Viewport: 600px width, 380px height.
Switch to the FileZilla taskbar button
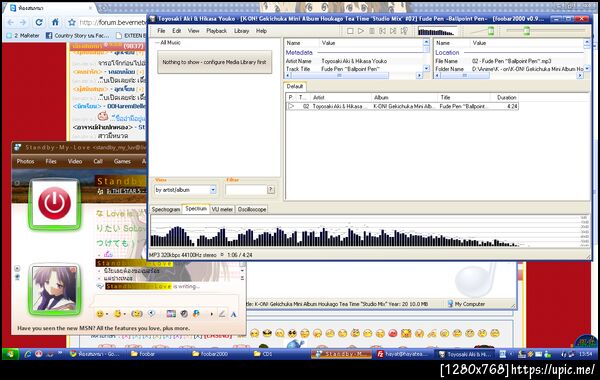(x=404, y=354)
